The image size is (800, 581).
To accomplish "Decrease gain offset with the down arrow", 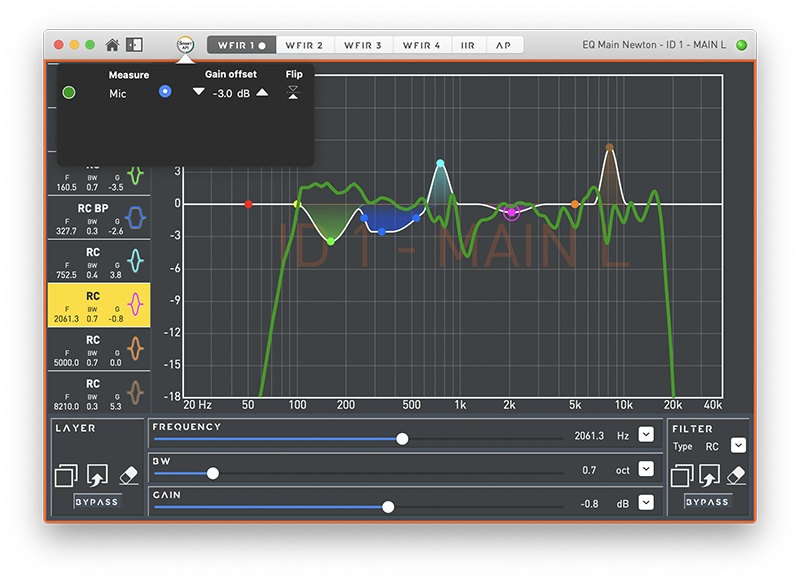I will (198, 91).
